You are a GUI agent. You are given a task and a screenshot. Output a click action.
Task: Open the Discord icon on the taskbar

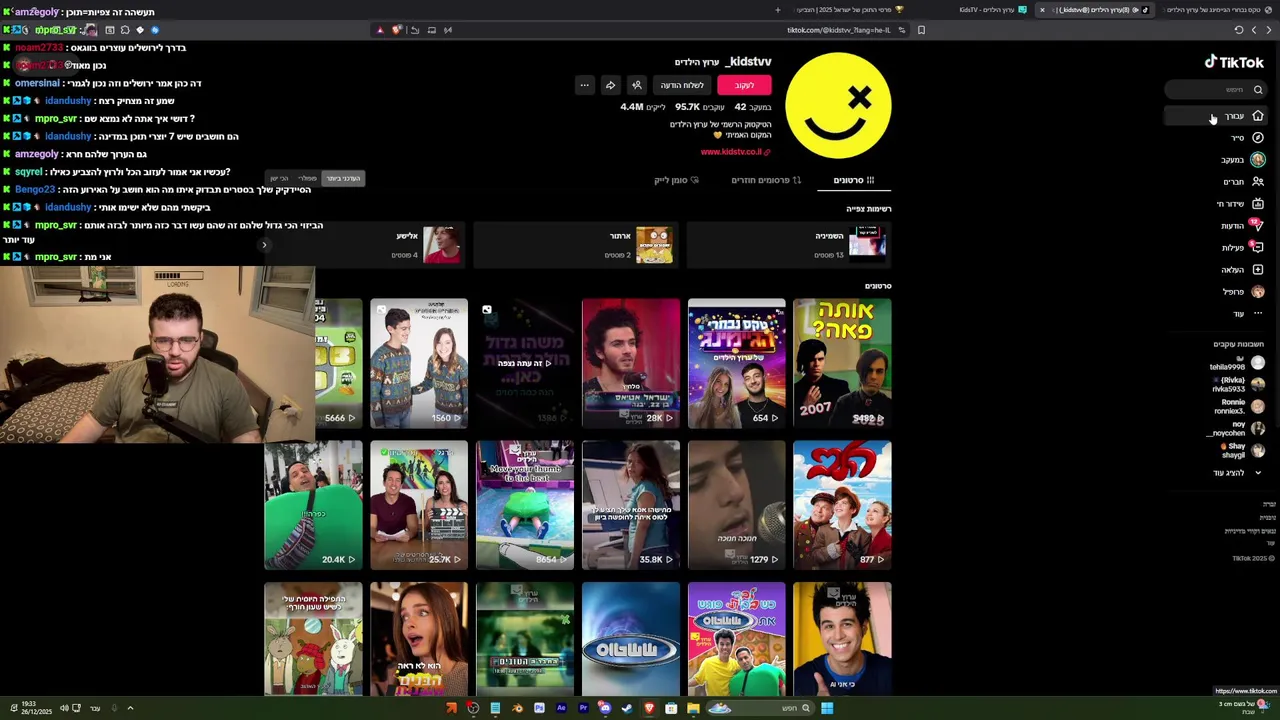point(605,708)
